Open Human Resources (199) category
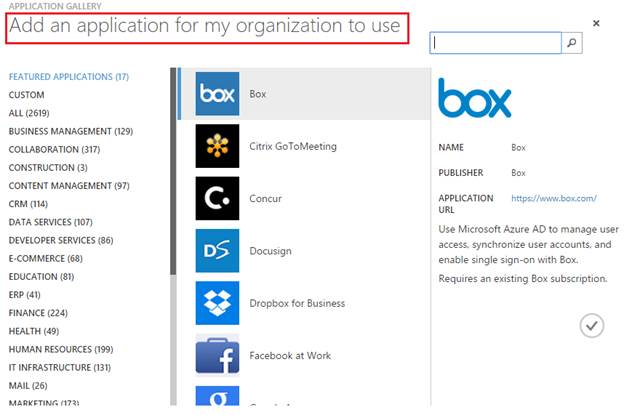The image size is (624, 415). coord(61,349)
